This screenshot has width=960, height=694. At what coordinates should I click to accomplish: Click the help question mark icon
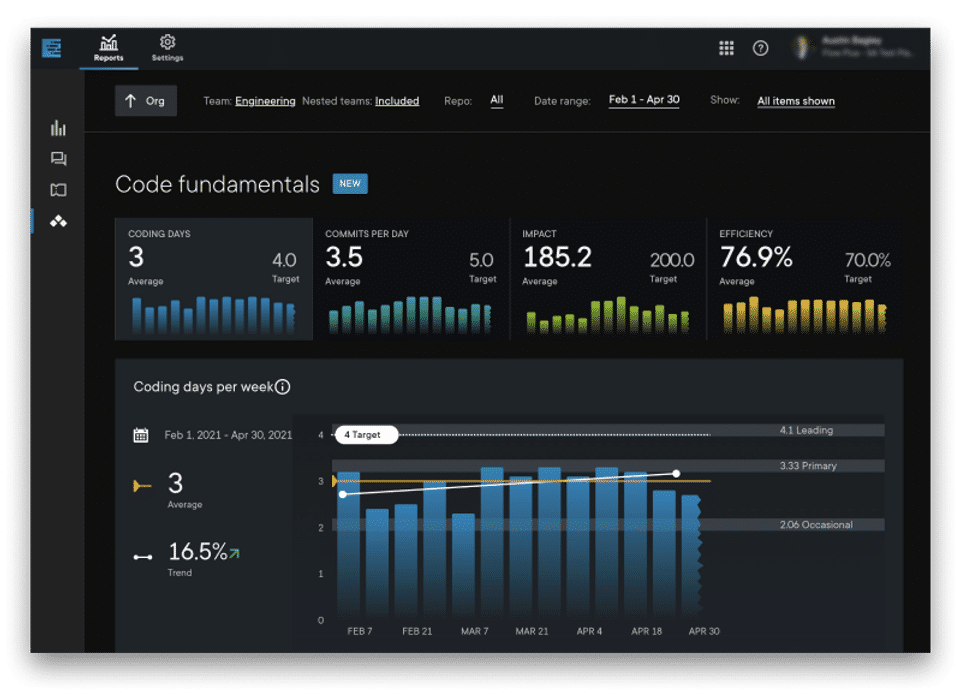[760, 48]
